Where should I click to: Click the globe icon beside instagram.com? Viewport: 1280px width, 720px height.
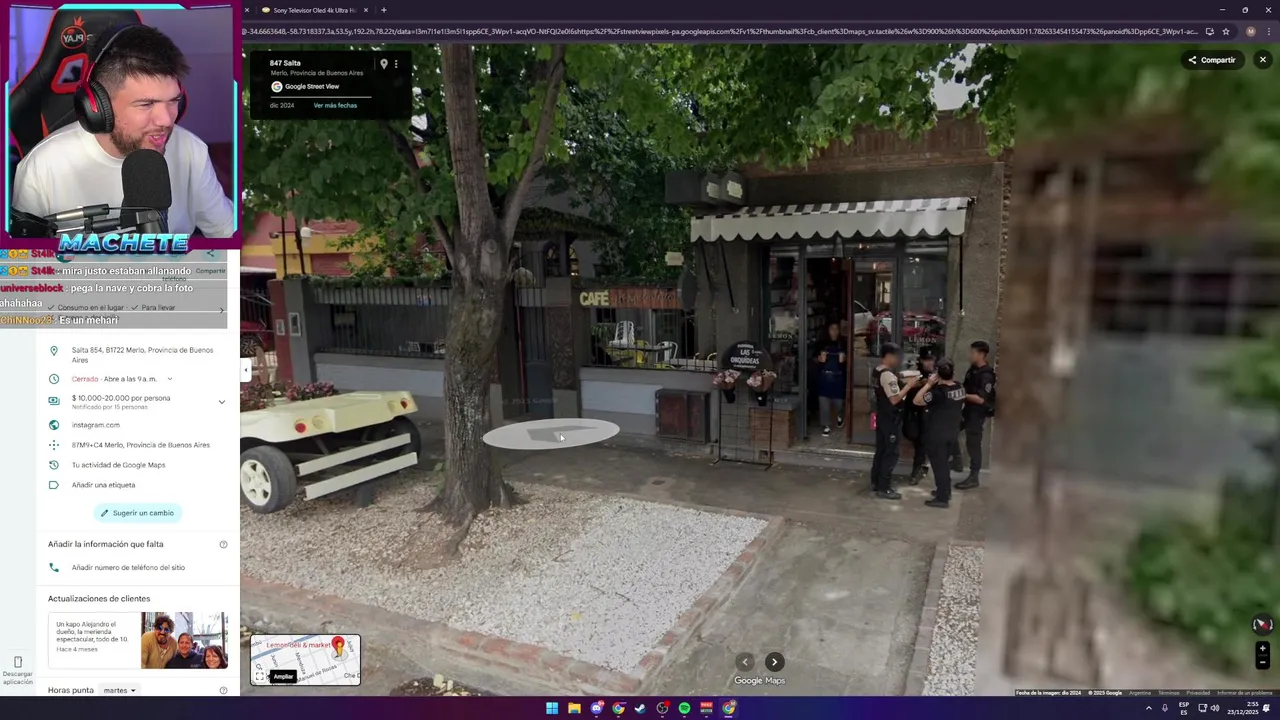click(54, 425)
